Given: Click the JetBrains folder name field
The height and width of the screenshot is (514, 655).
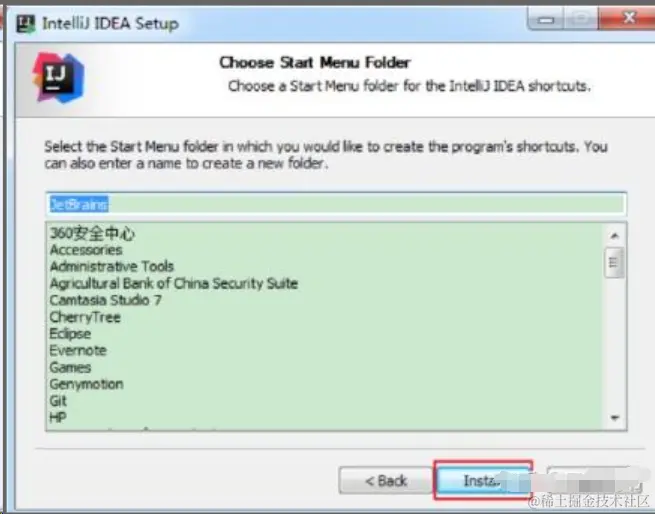Looking at the screenshot, I should pos(336,204).
